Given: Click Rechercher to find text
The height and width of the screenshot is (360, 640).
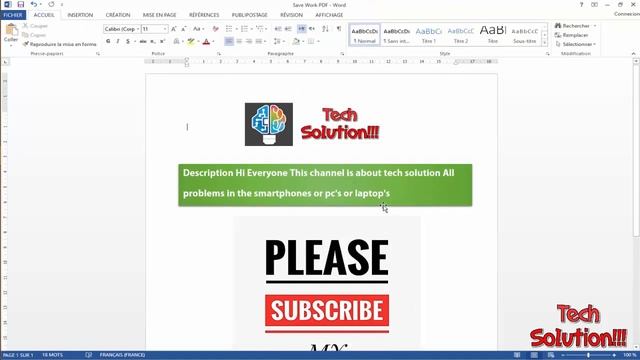Looking at the screenshot, I should 572,26.
